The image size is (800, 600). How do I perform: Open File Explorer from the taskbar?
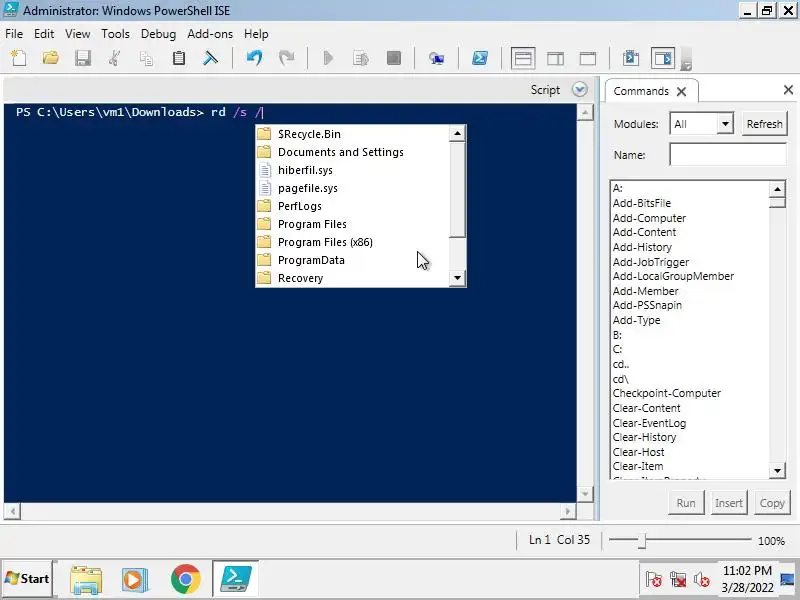pos(86,579)
